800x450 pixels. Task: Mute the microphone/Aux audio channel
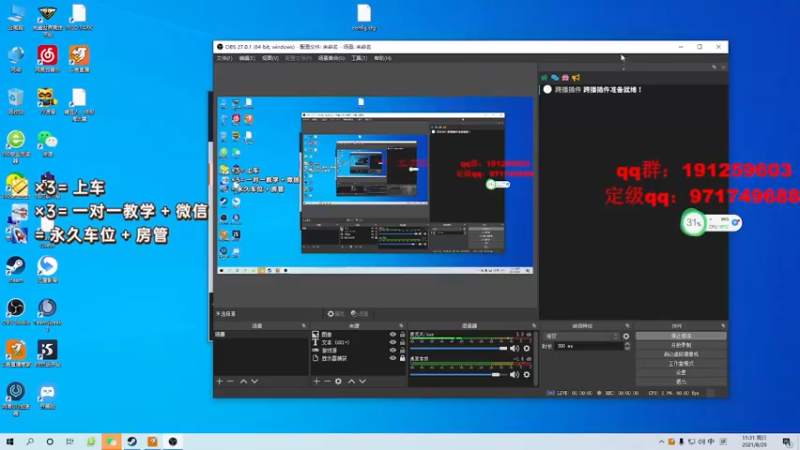pos(514,348)
